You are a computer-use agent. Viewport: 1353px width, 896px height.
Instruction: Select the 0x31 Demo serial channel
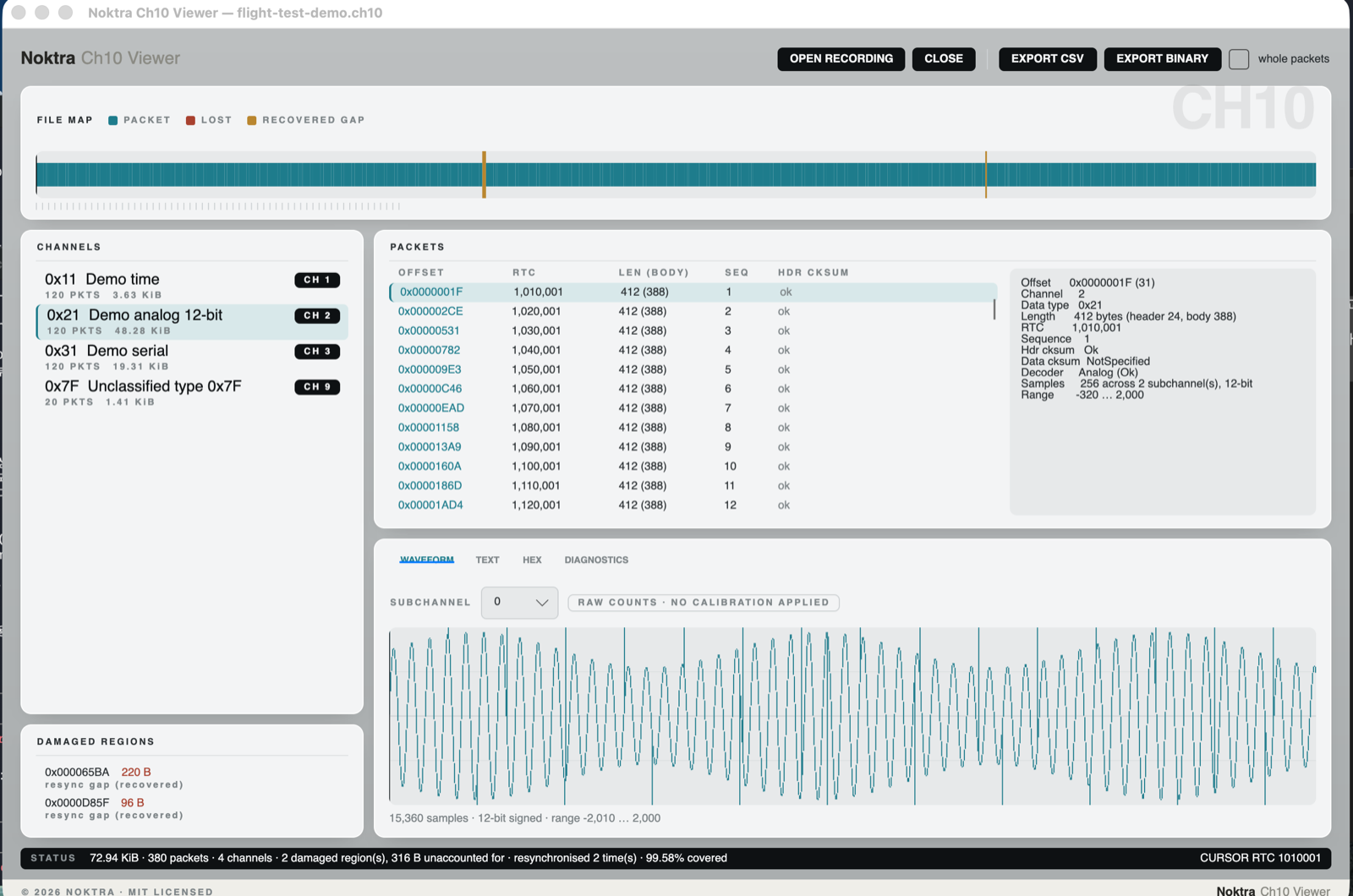pyautogui.click(x=192, y=357)
